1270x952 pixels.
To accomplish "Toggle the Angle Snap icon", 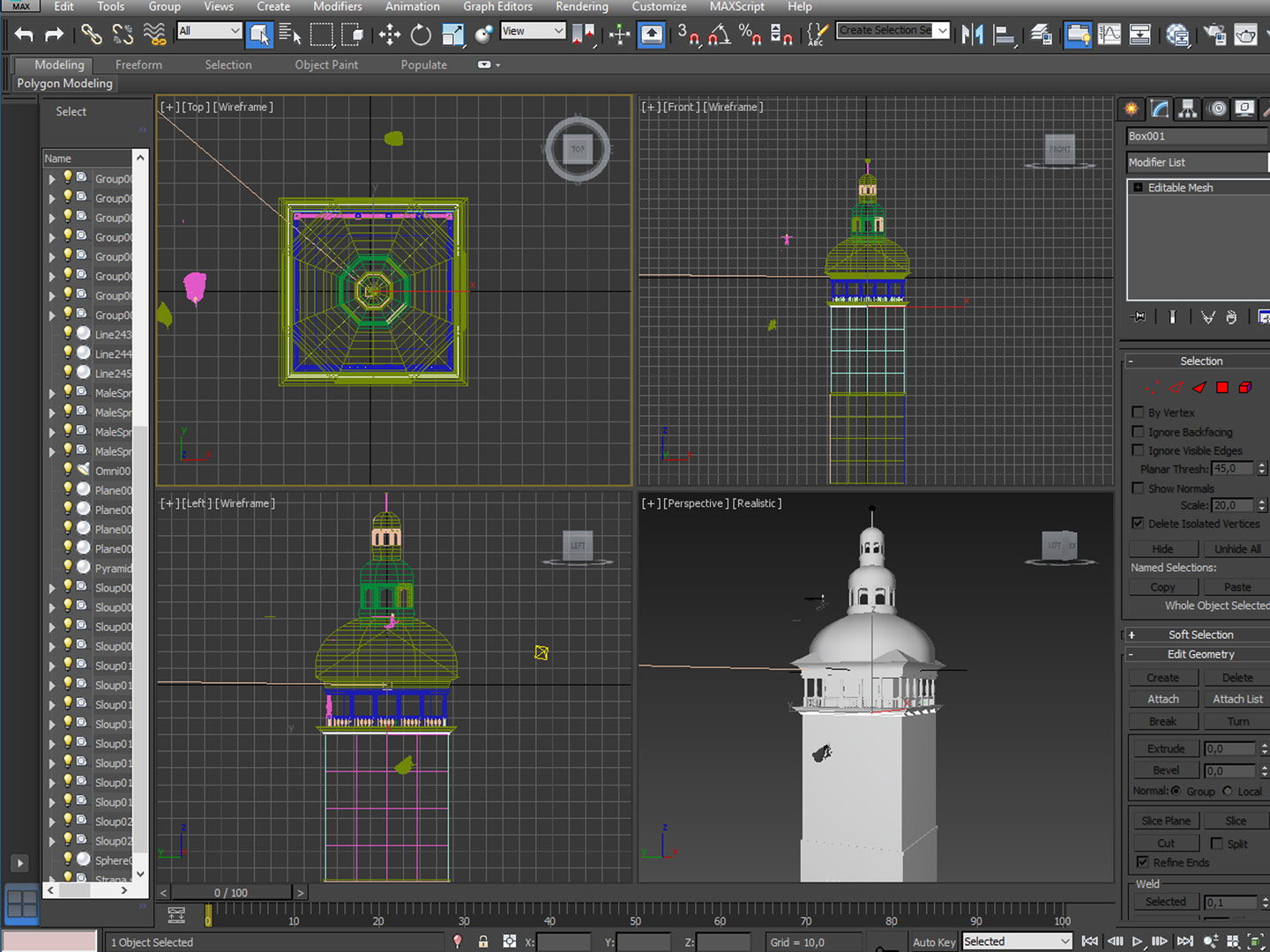I will pyautogui.click(x=720, y=34).
